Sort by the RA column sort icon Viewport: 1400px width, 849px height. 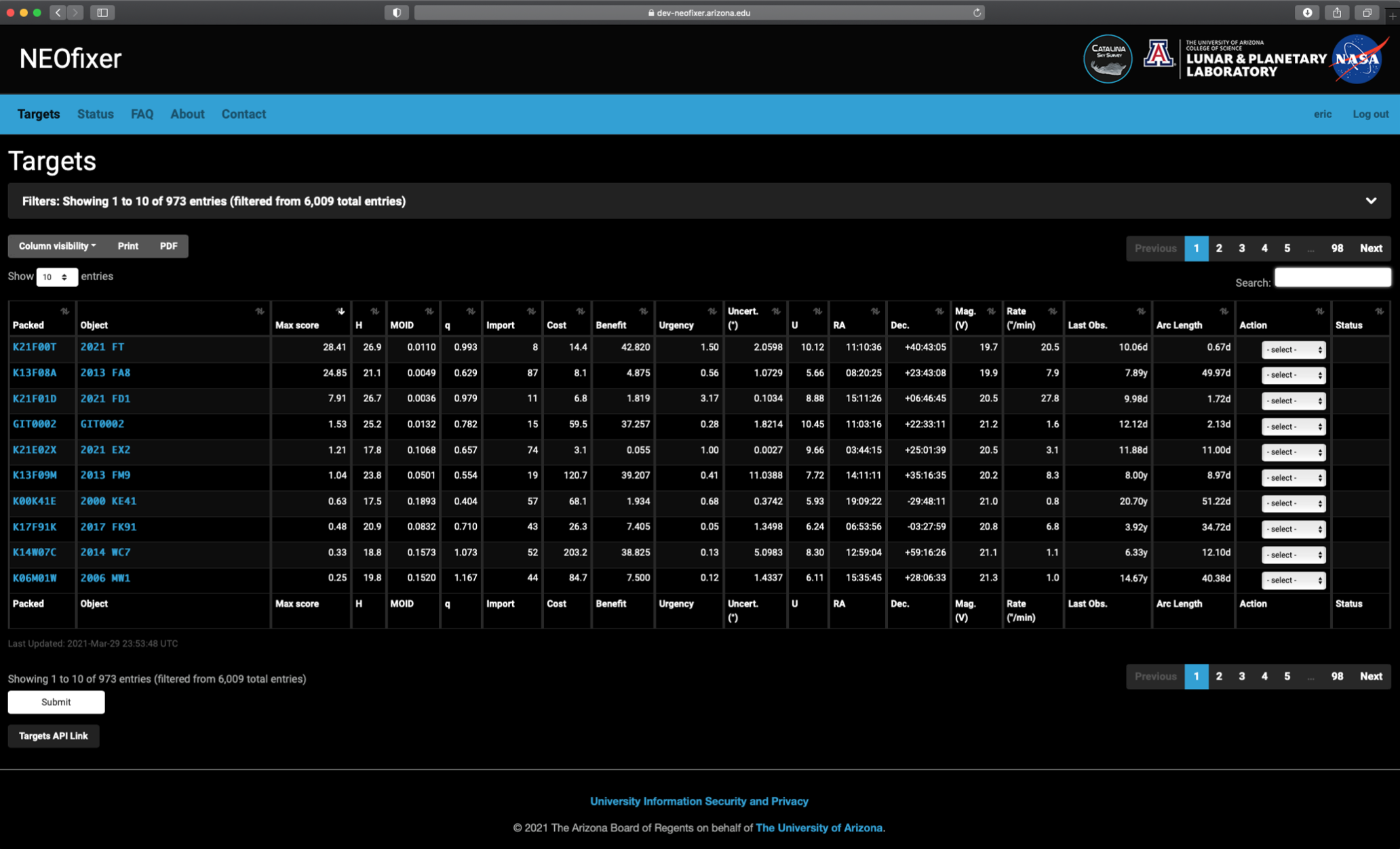coord(876,311)
